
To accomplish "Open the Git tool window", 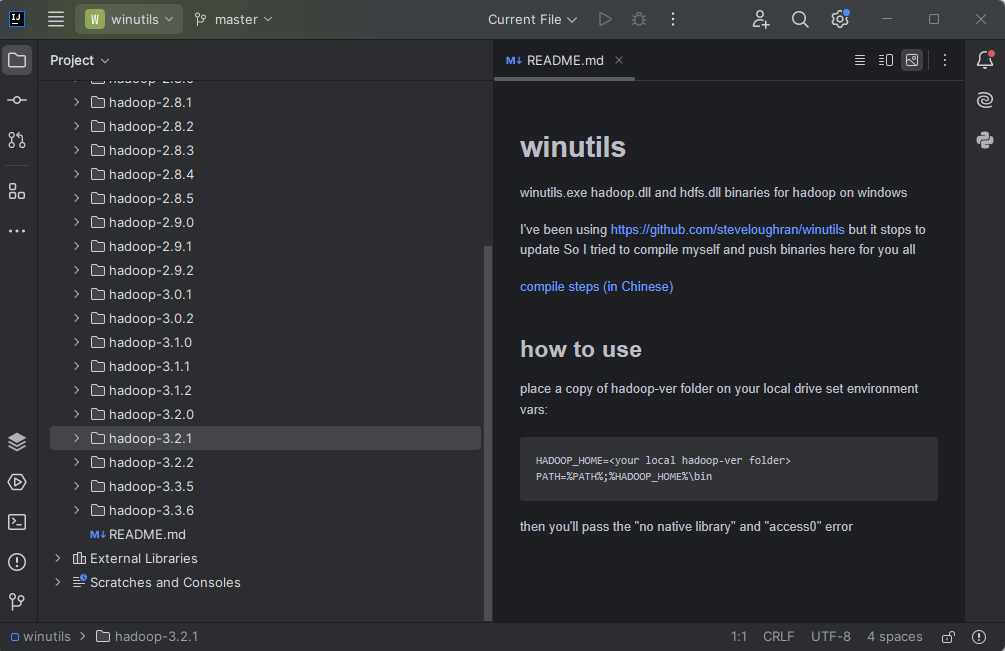I will point(17,601).
